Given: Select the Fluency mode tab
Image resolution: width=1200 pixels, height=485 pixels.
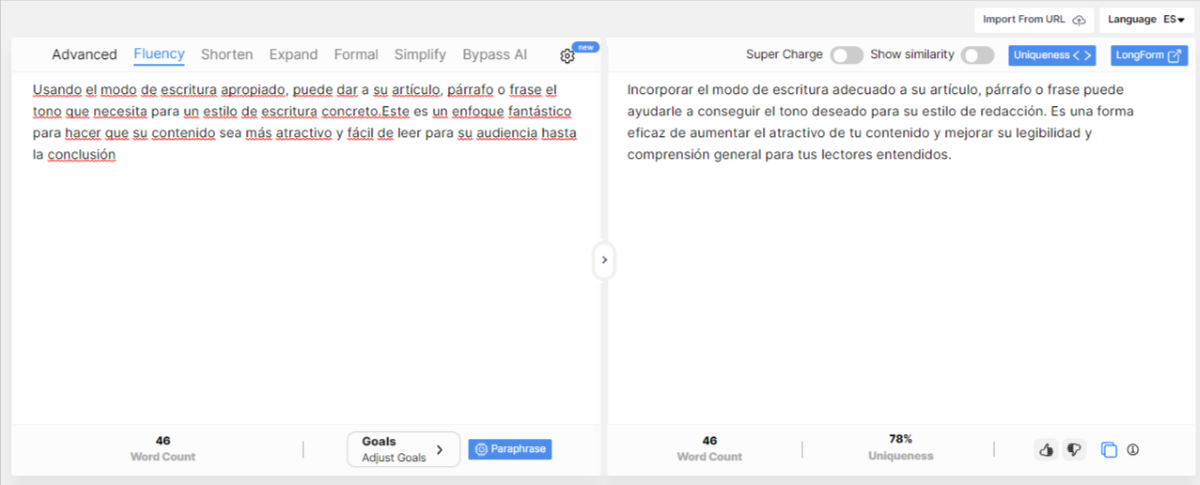Looking at the screenshot, I should pyautogui.click(x=159, y=55).
